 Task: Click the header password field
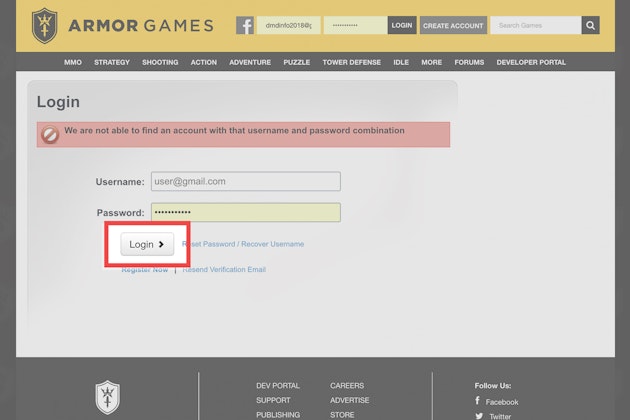(355, 25)
